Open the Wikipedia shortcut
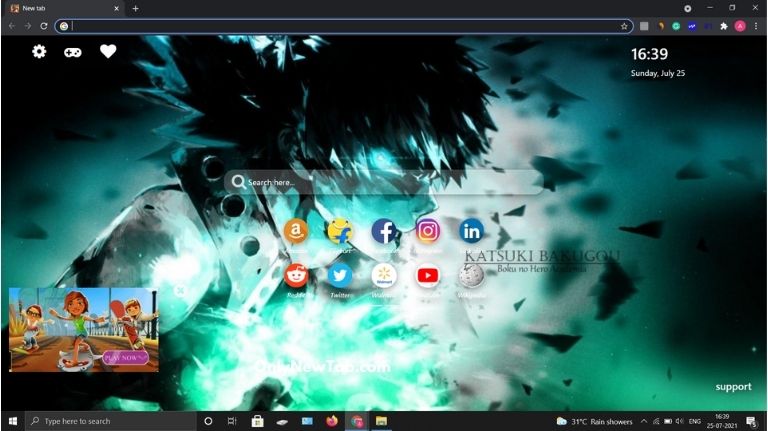 click(x=471, y=275)
